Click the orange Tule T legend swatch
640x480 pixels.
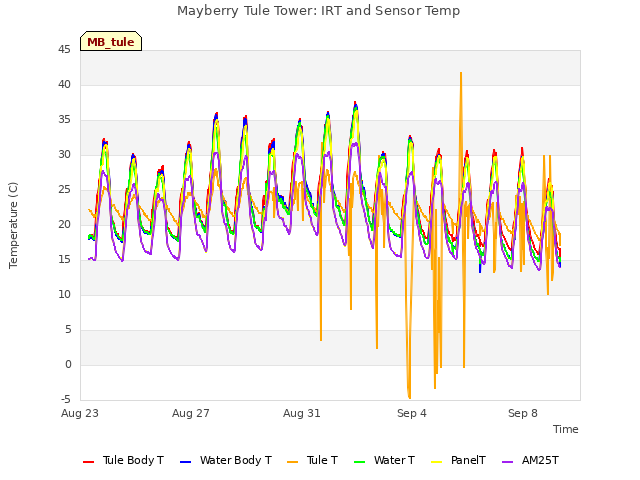293,462
